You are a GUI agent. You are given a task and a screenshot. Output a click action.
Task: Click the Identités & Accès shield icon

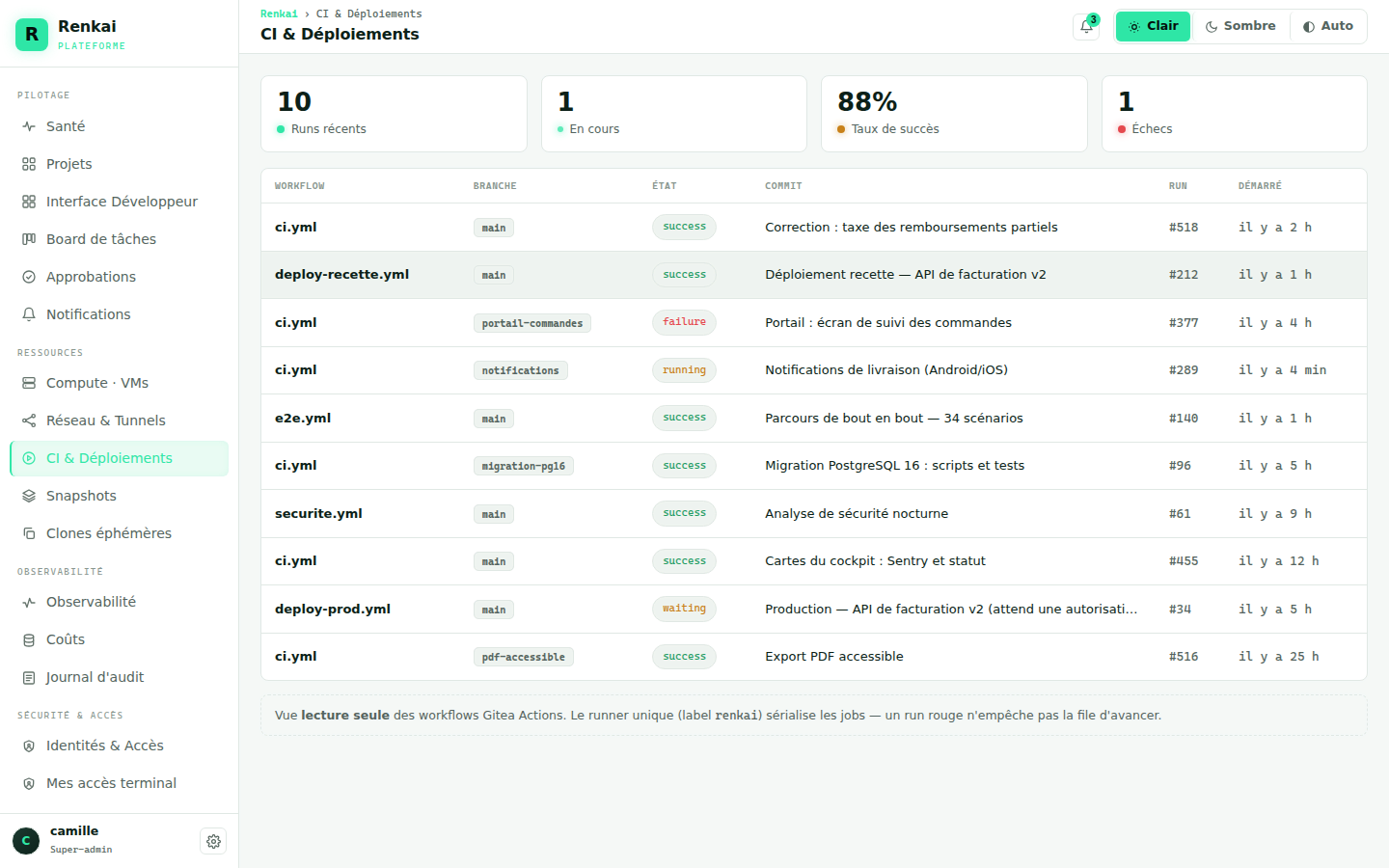coord(29,746)
